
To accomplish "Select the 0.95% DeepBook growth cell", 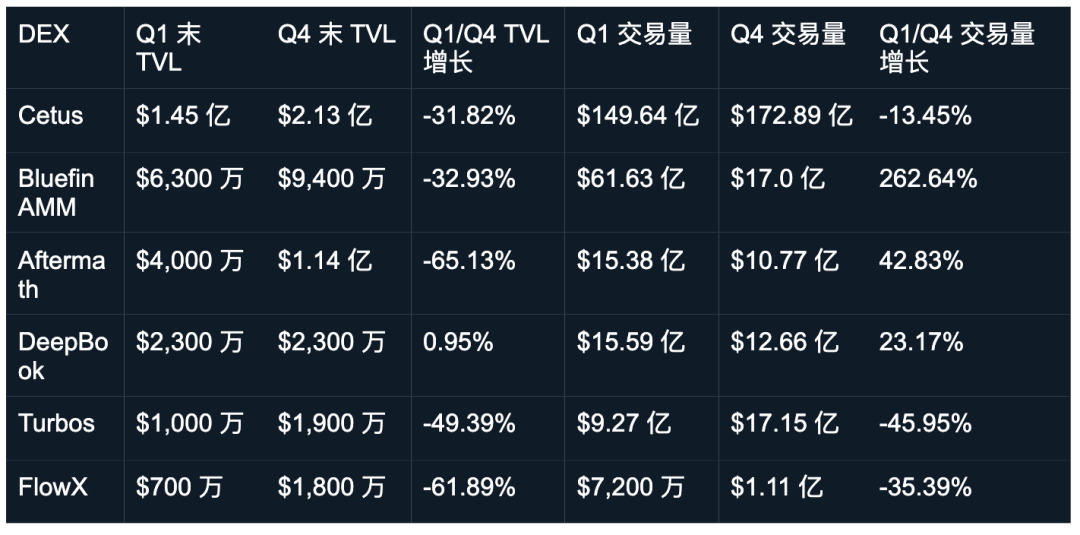I will 458,342.
